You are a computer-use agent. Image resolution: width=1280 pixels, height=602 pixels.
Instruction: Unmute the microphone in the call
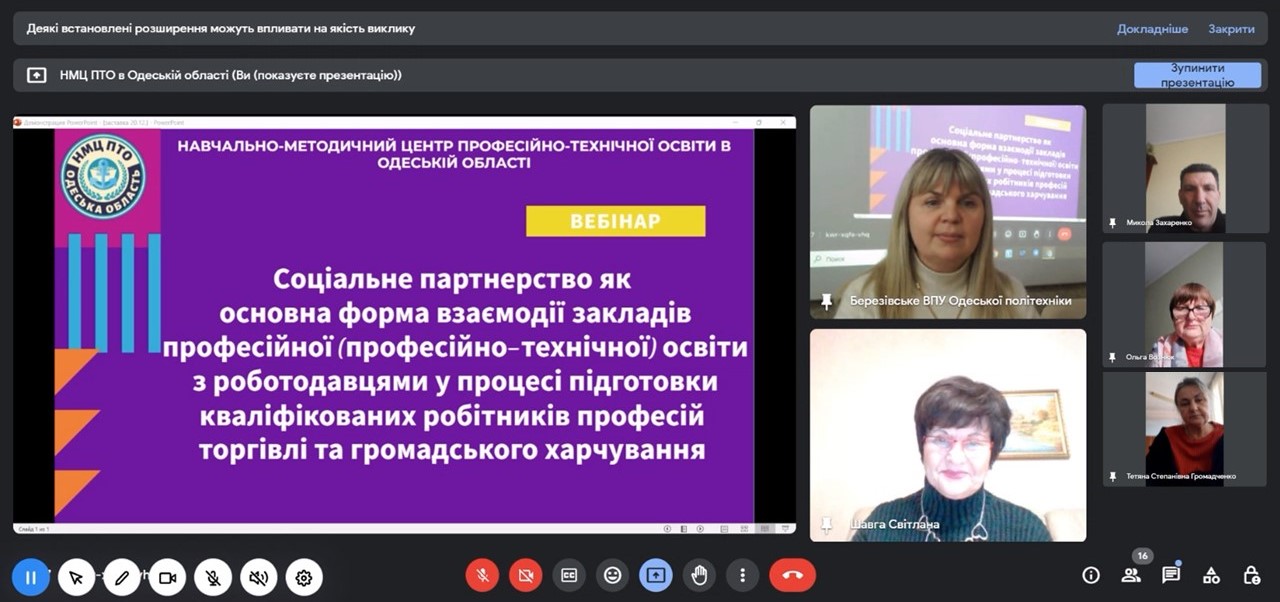pos(482,575)
